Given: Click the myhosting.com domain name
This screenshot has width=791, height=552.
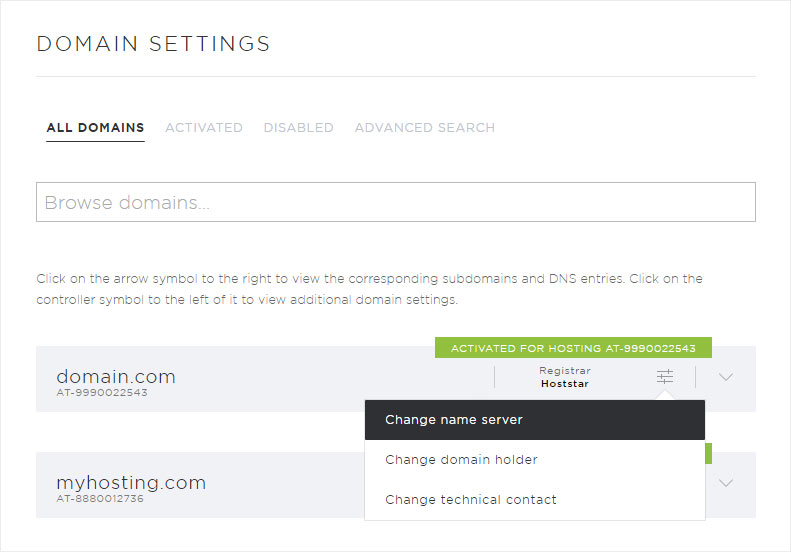Looking at the screenshot, I should point(131,482).
